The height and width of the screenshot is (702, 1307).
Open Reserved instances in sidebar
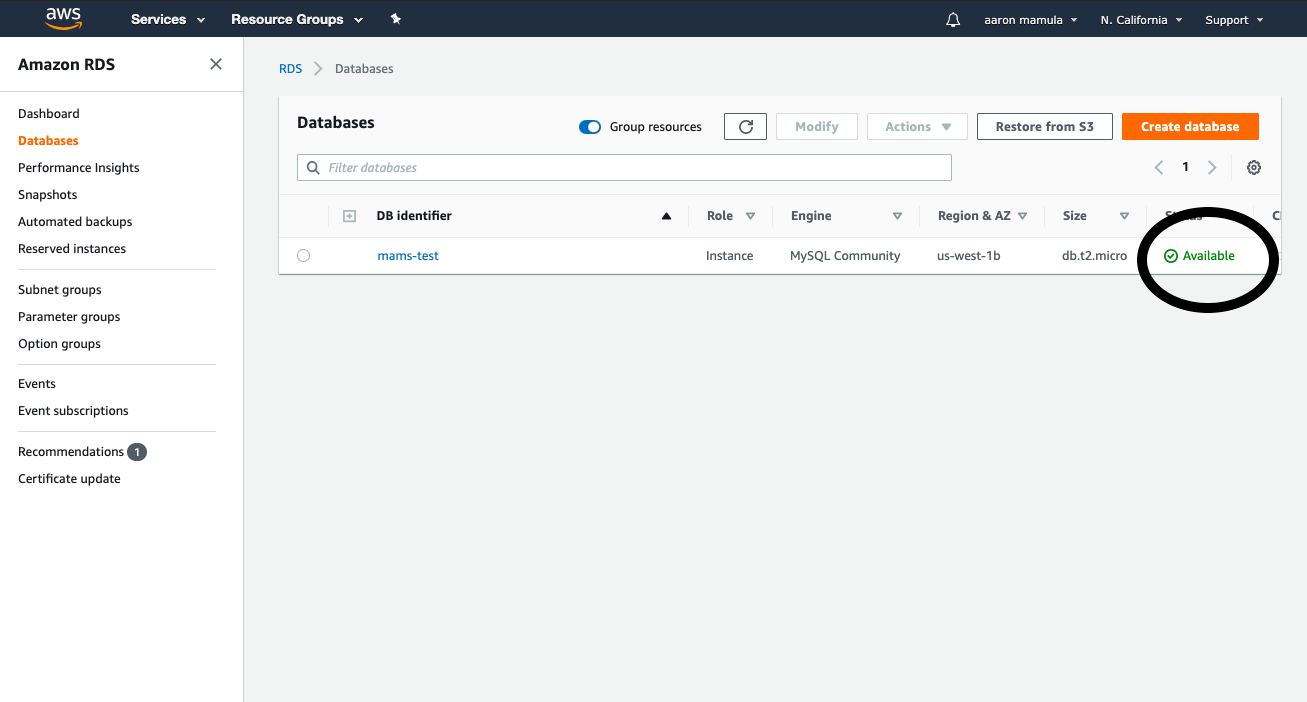(x=72, y=249)
